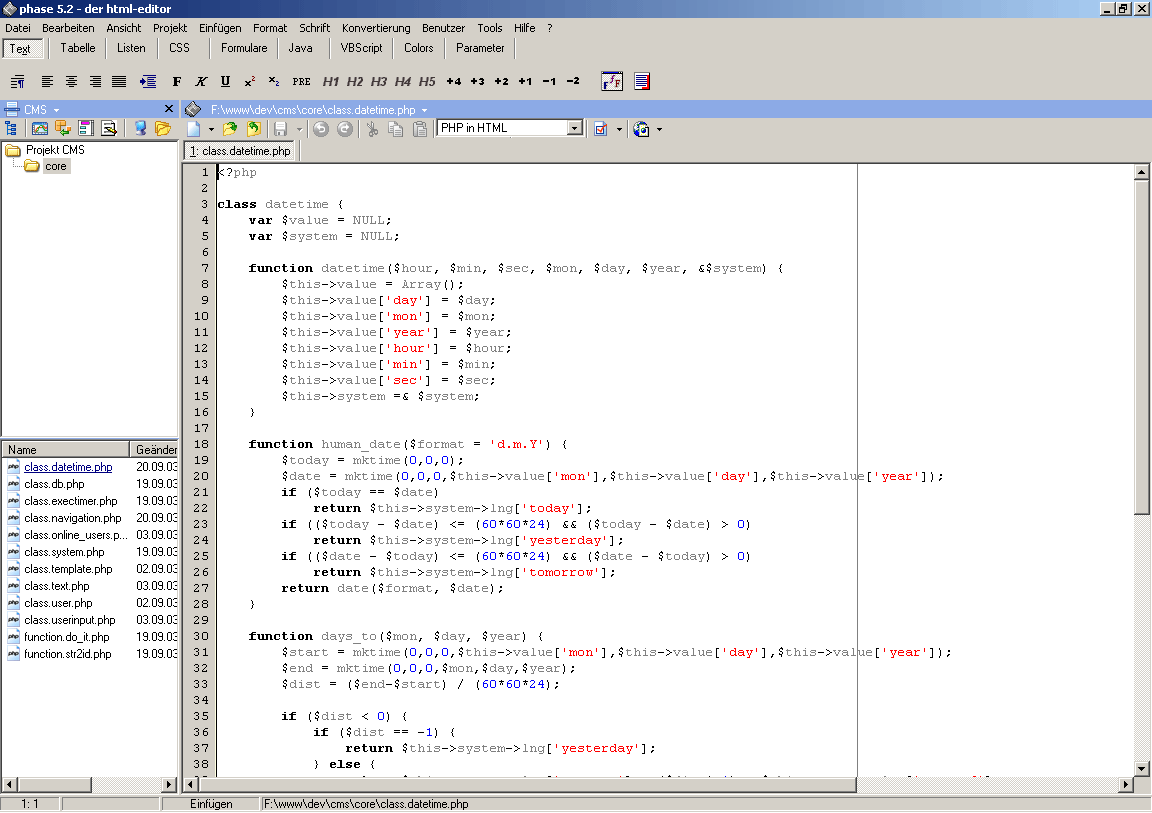Switch to the Formulare tab
Image resolution: width=1152 pixels, height=813 pixels.
point(244,48)
